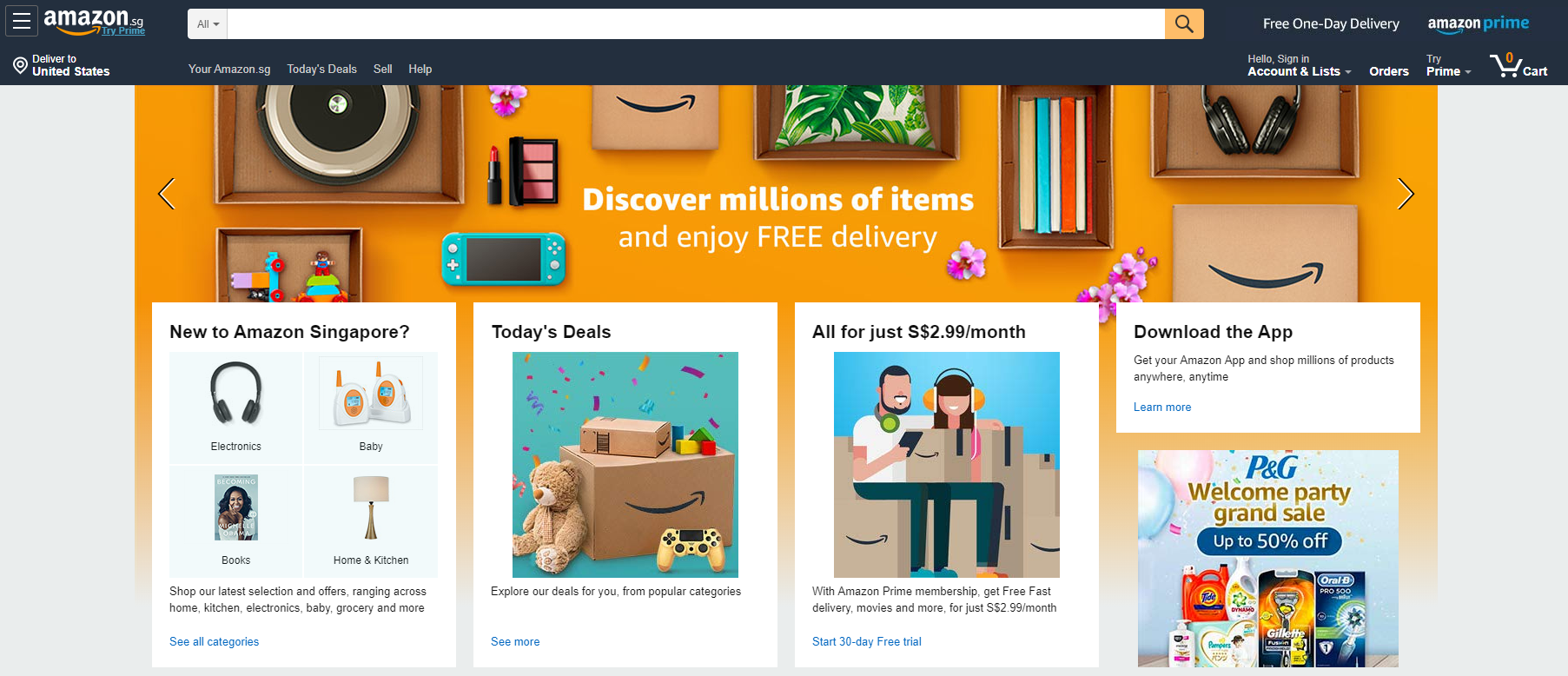Open the Sell menu item

(382, 69)
